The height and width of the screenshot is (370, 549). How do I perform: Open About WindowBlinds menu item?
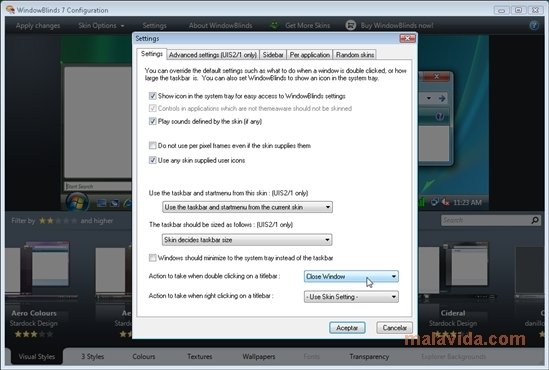pos(220,26)
